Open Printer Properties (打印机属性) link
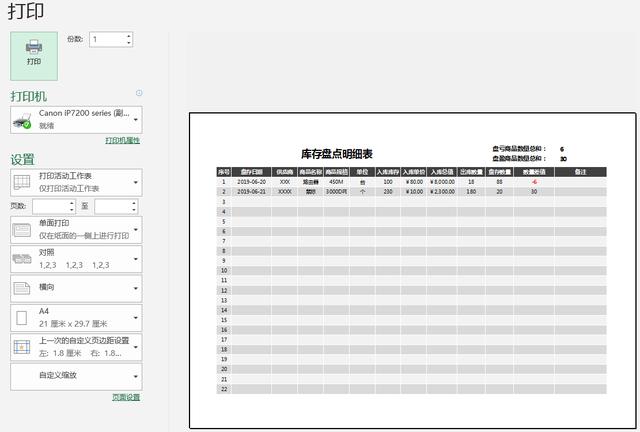The image size is (640, 432). (122, 140)
